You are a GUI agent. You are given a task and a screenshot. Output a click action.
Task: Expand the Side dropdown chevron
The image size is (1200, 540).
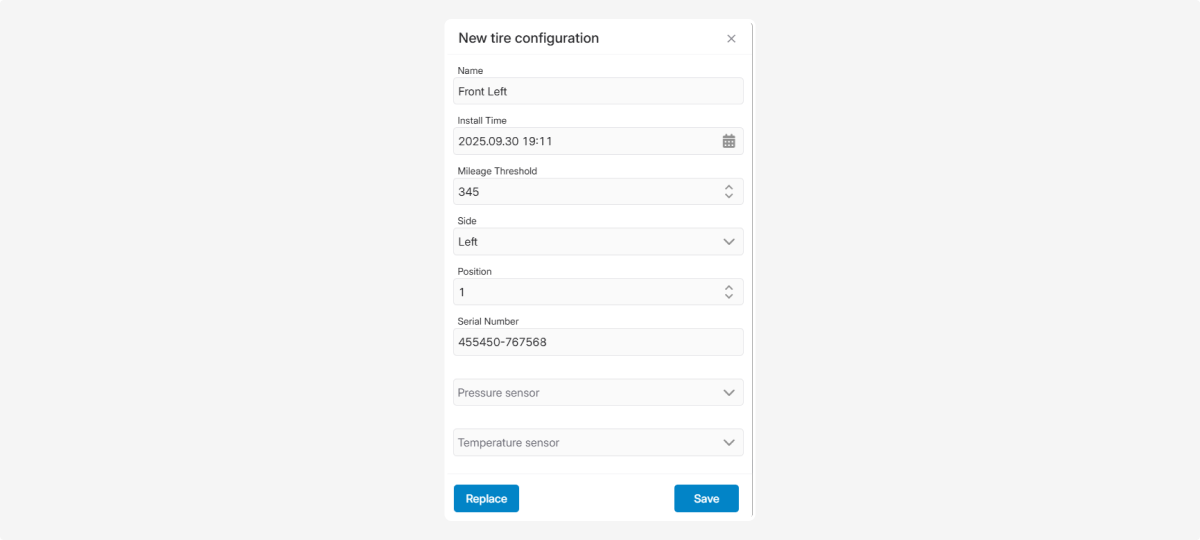[x=729, y=242]
